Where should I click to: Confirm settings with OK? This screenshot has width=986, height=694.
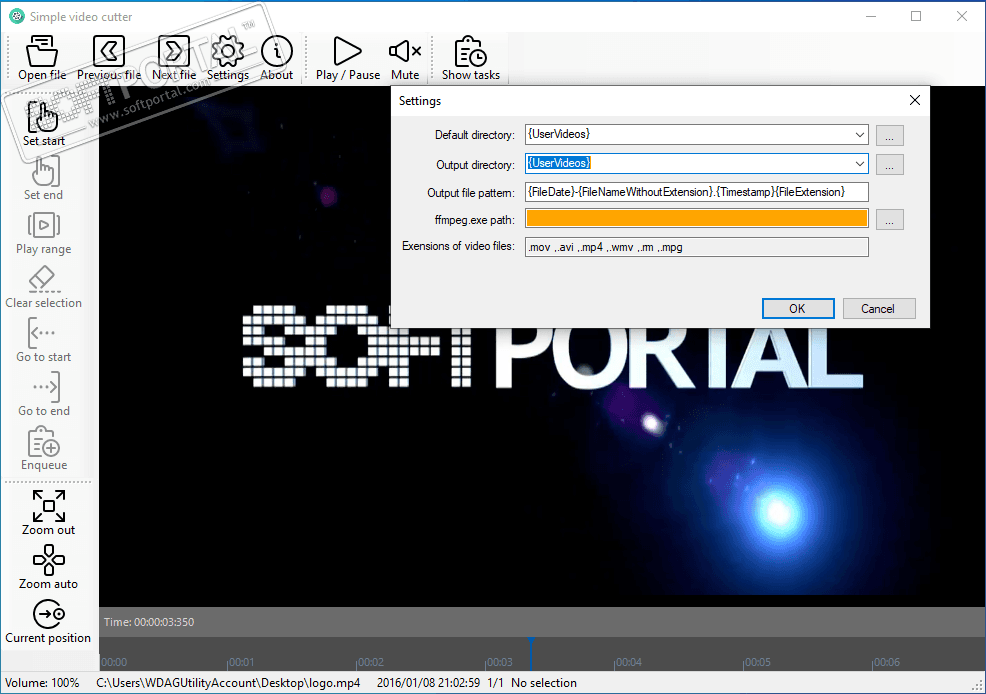click(x=798, y=309)
